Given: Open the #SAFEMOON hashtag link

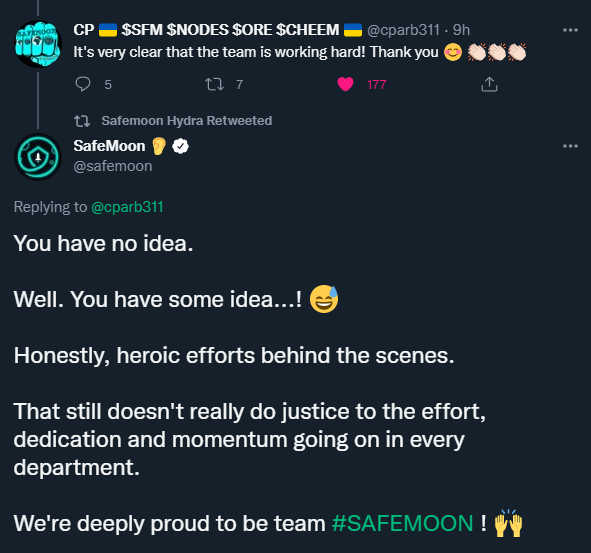Looking at the screenshot, I should (402, 523).
